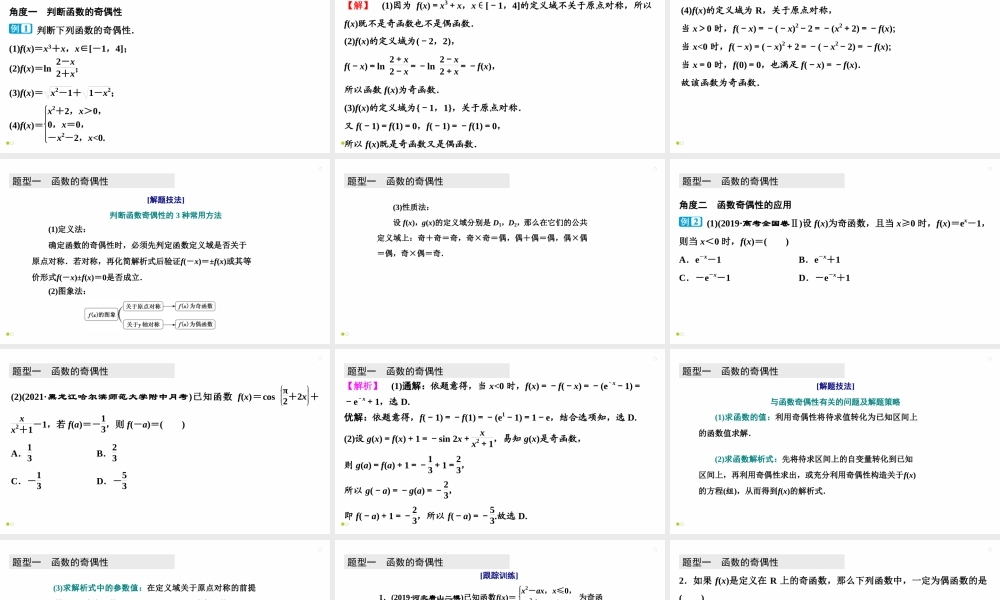The image size is (1000, 600).
Task: Click the 例2 badge
Action: [x=691, y=222]
